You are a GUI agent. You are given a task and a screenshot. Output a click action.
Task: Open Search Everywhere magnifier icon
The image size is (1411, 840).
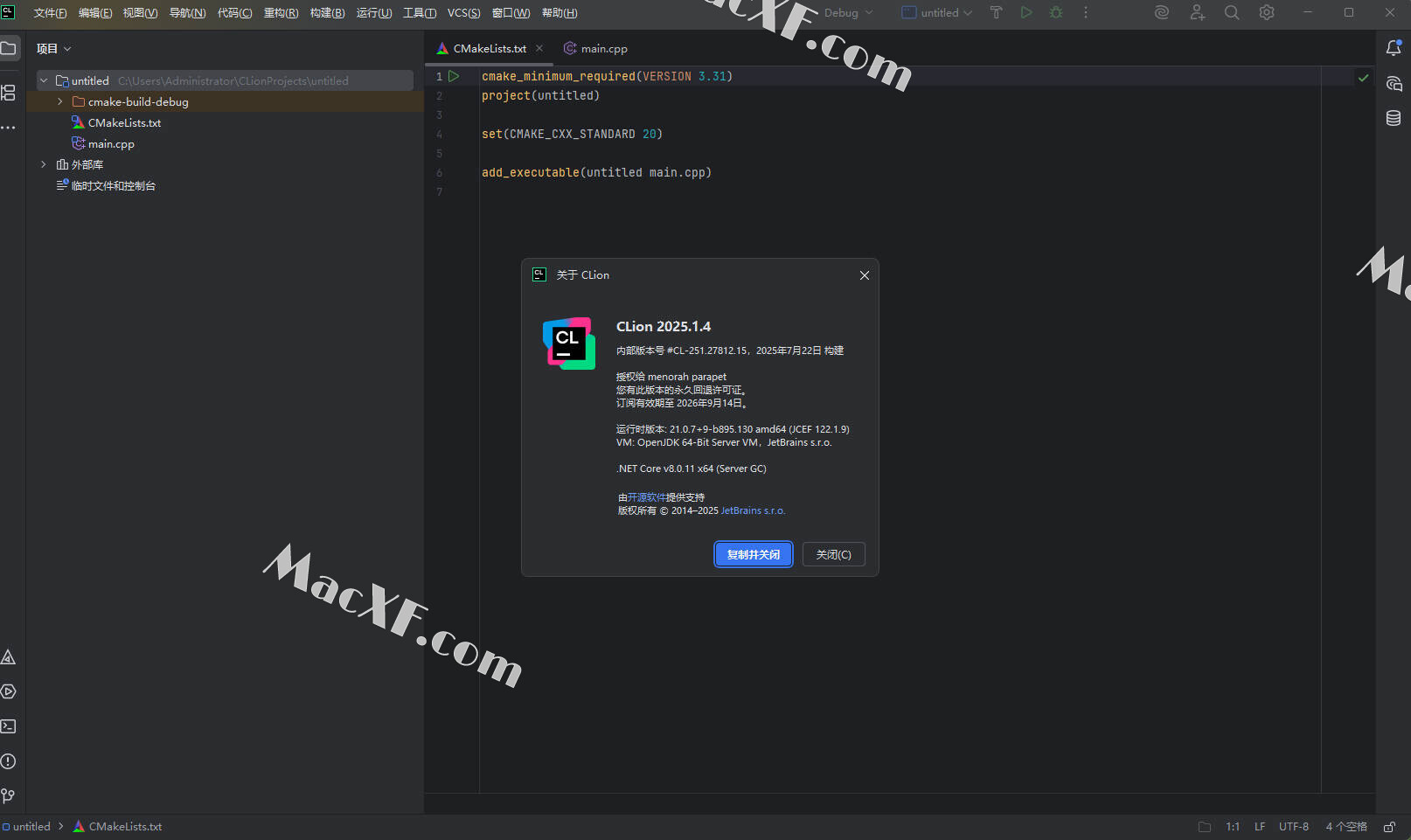click(1232, 12)
